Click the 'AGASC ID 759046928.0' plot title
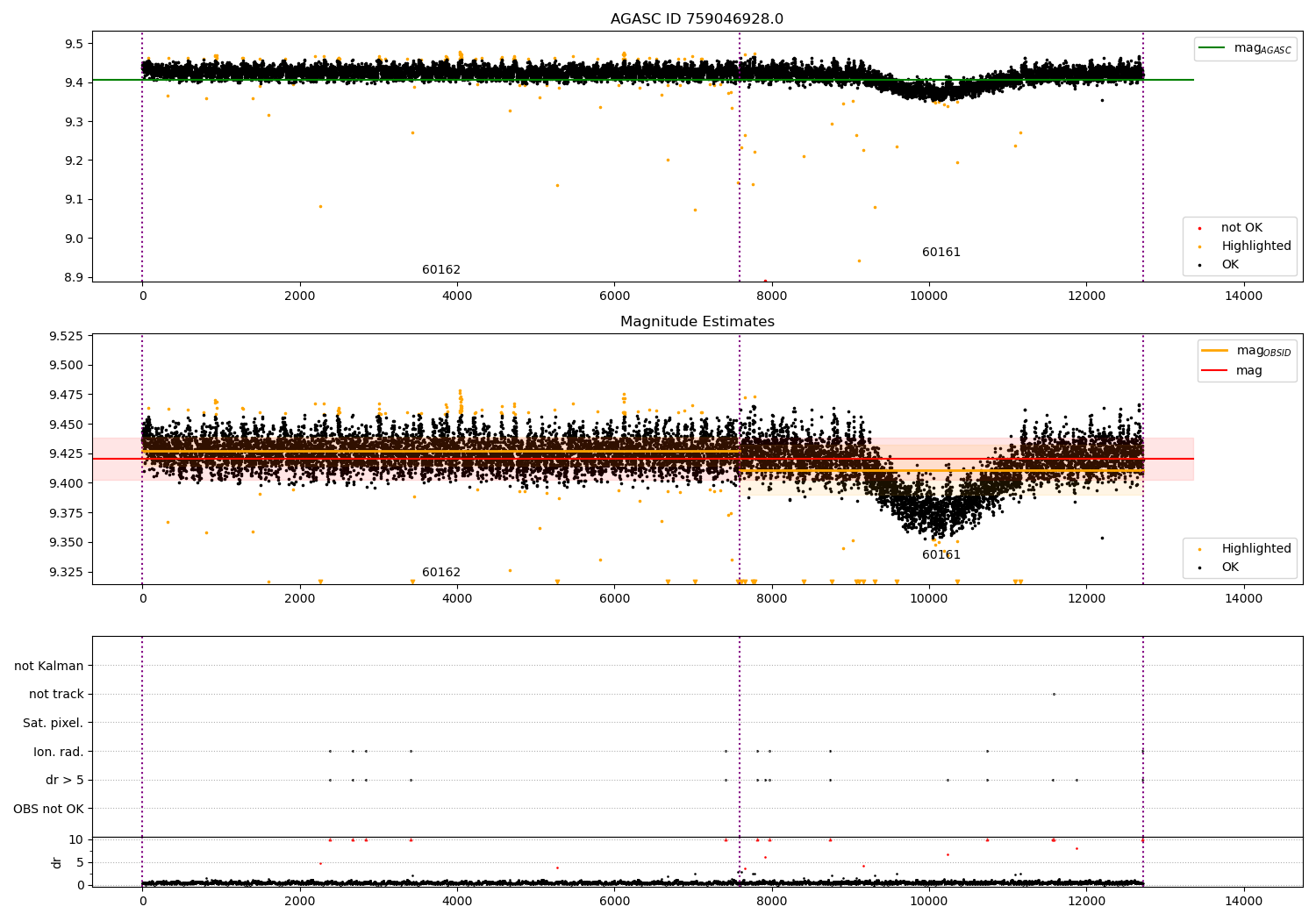This screenshot has height=921, width=1316. click(x=697, y=19)
